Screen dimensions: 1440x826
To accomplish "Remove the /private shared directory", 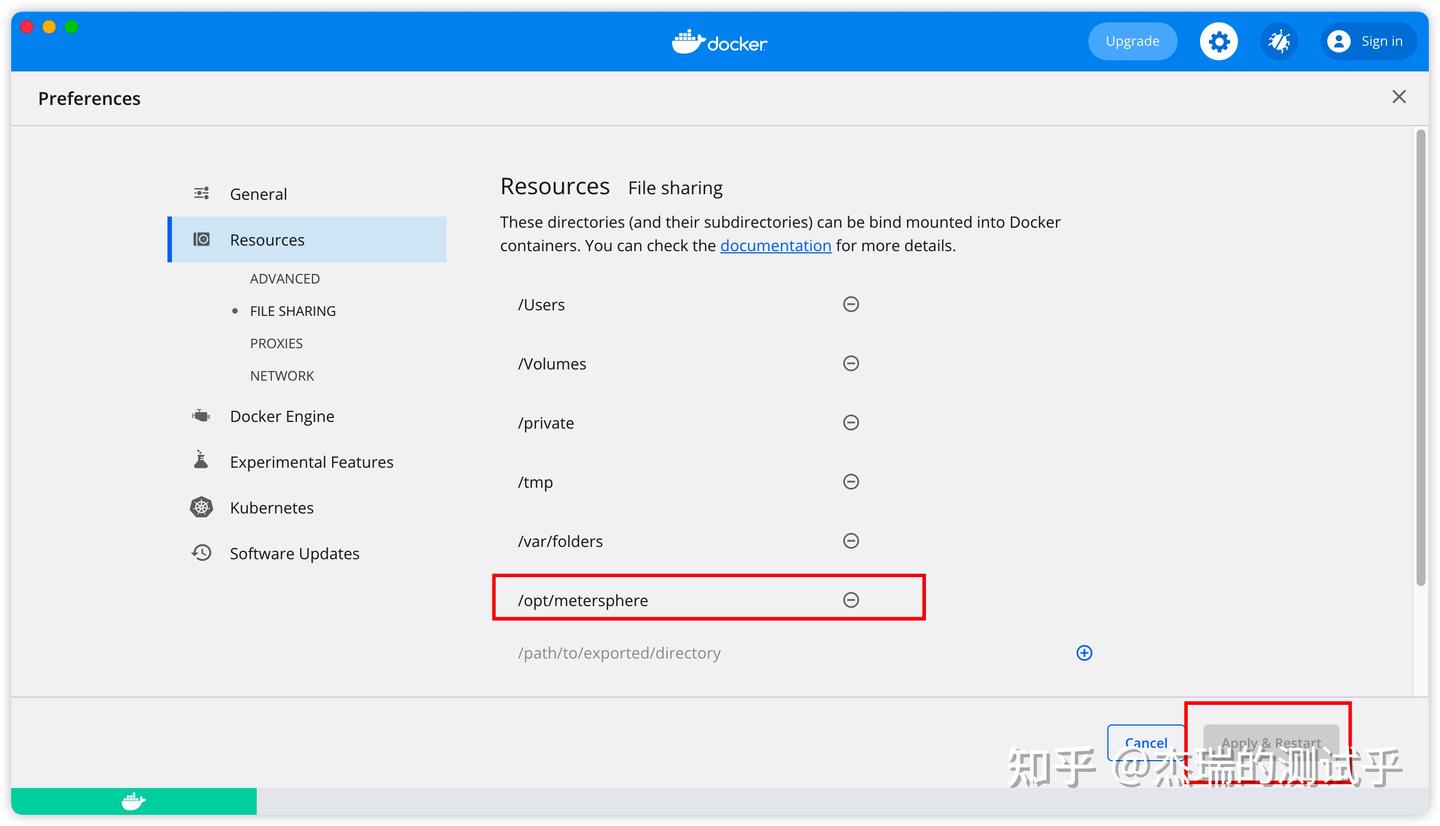I will coord(851,422).
